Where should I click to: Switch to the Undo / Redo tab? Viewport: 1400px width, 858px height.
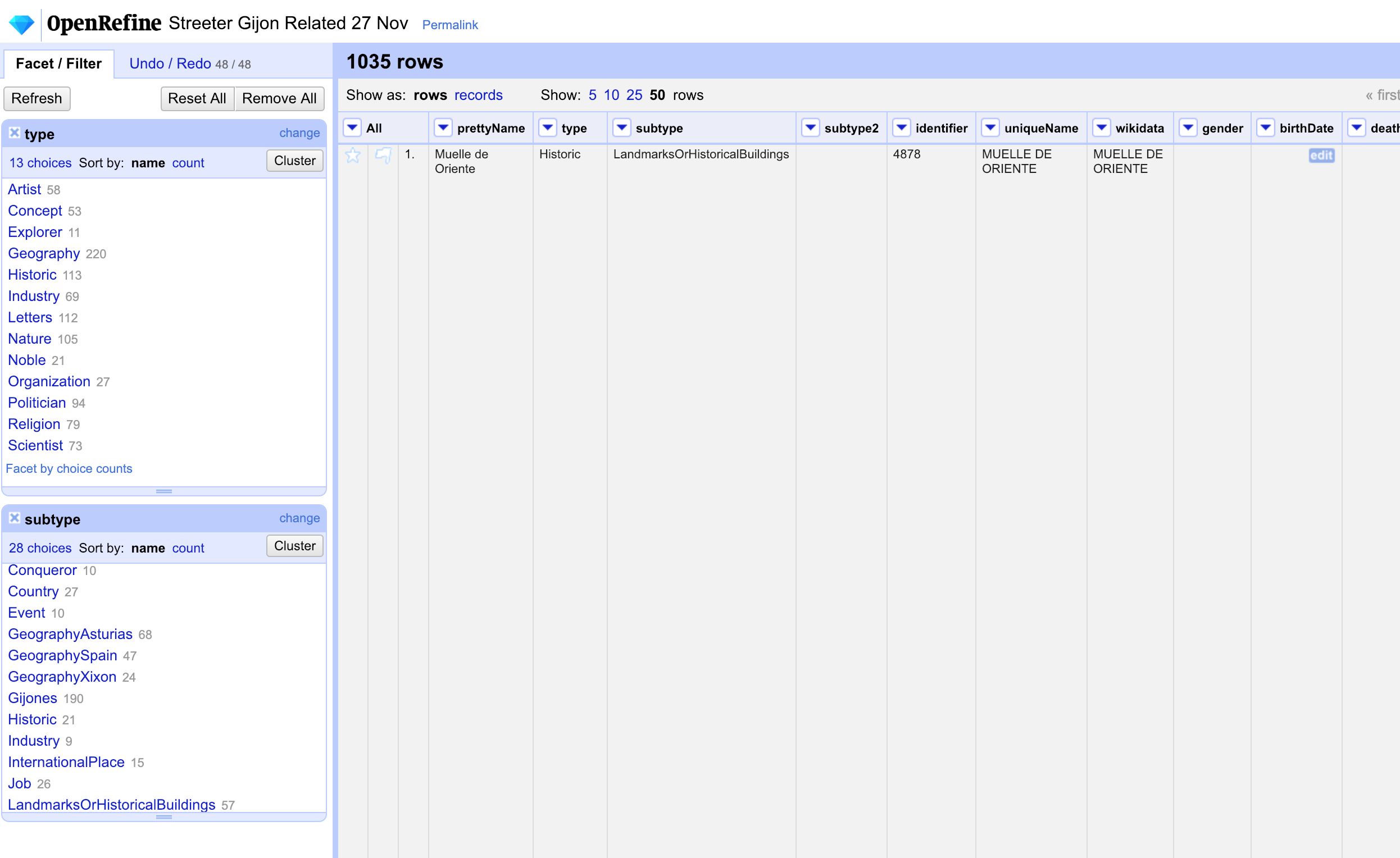tap(170, 63)
